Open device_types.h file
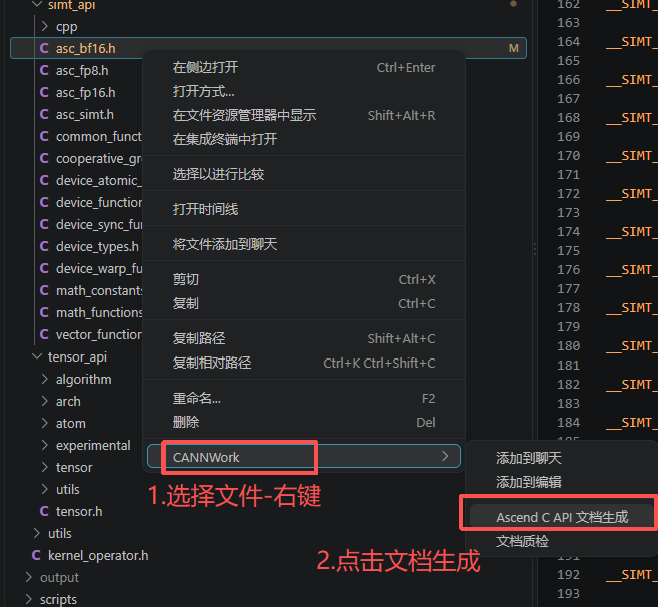Viewport: 658px width, 607px height. point(97,246)
